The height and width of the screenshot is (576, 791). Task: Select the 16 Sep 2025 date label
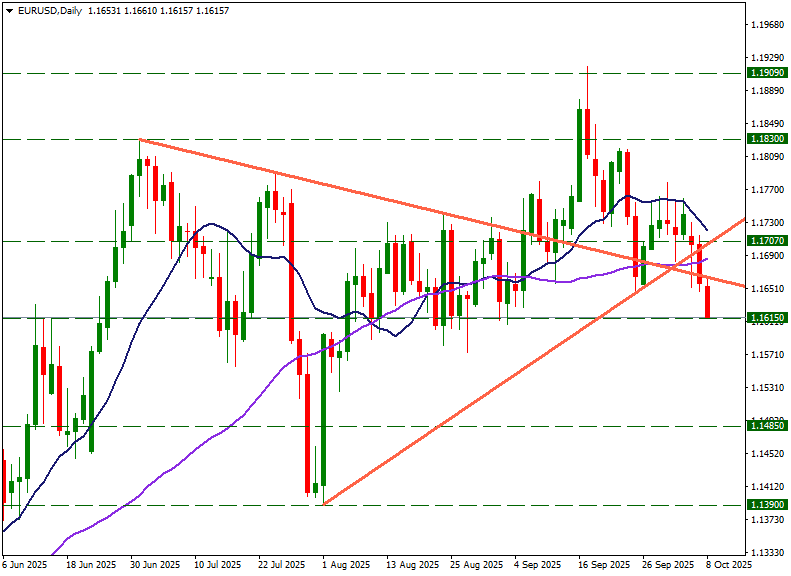click(x=605, y=565)
